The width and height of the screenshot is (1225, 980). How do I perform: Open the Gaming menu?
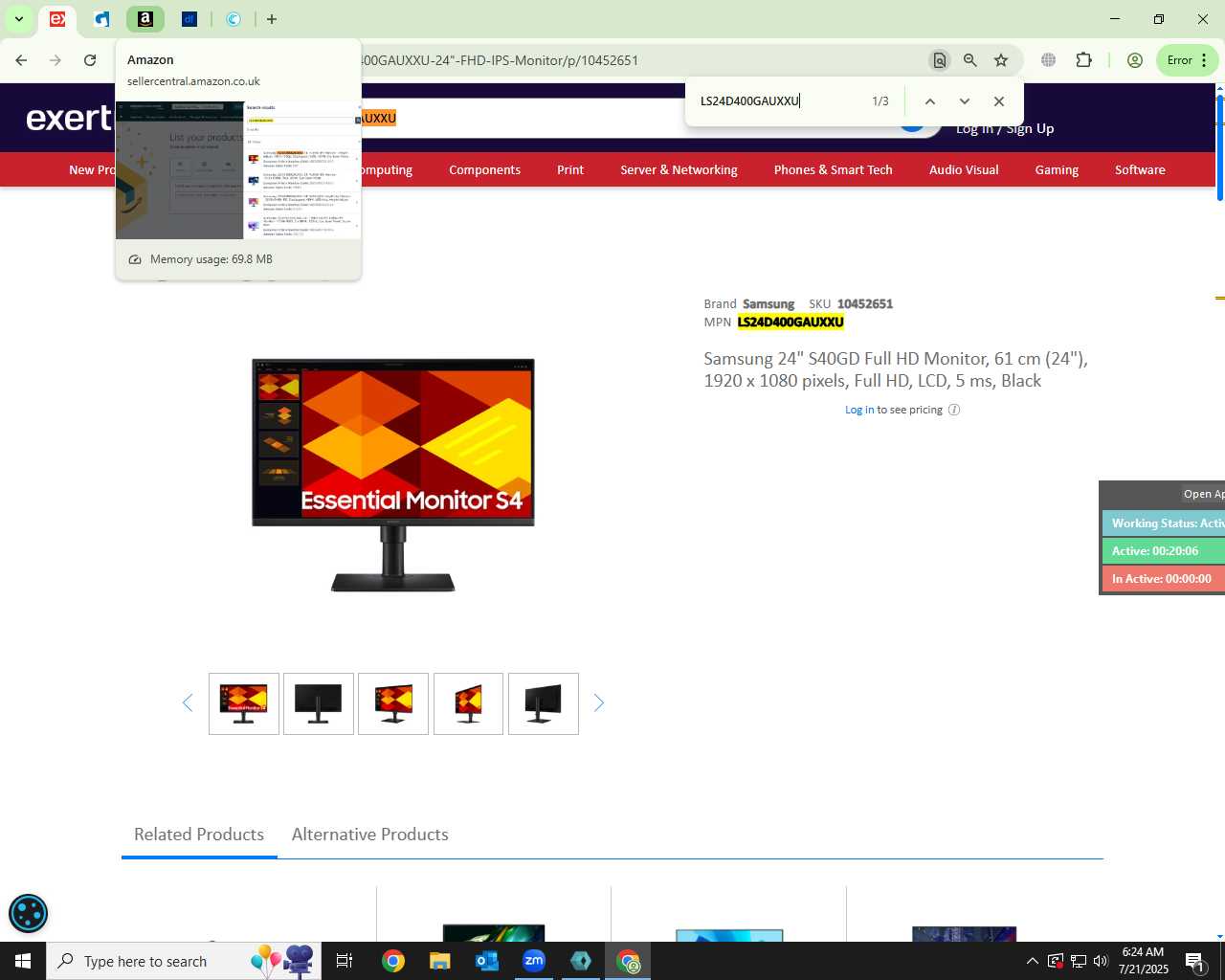[x=1057, y=169]
